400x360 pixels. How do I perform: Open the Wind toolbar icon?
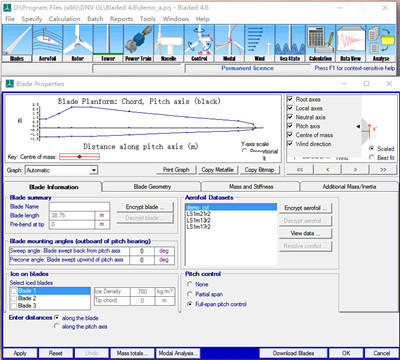(260, 44)
